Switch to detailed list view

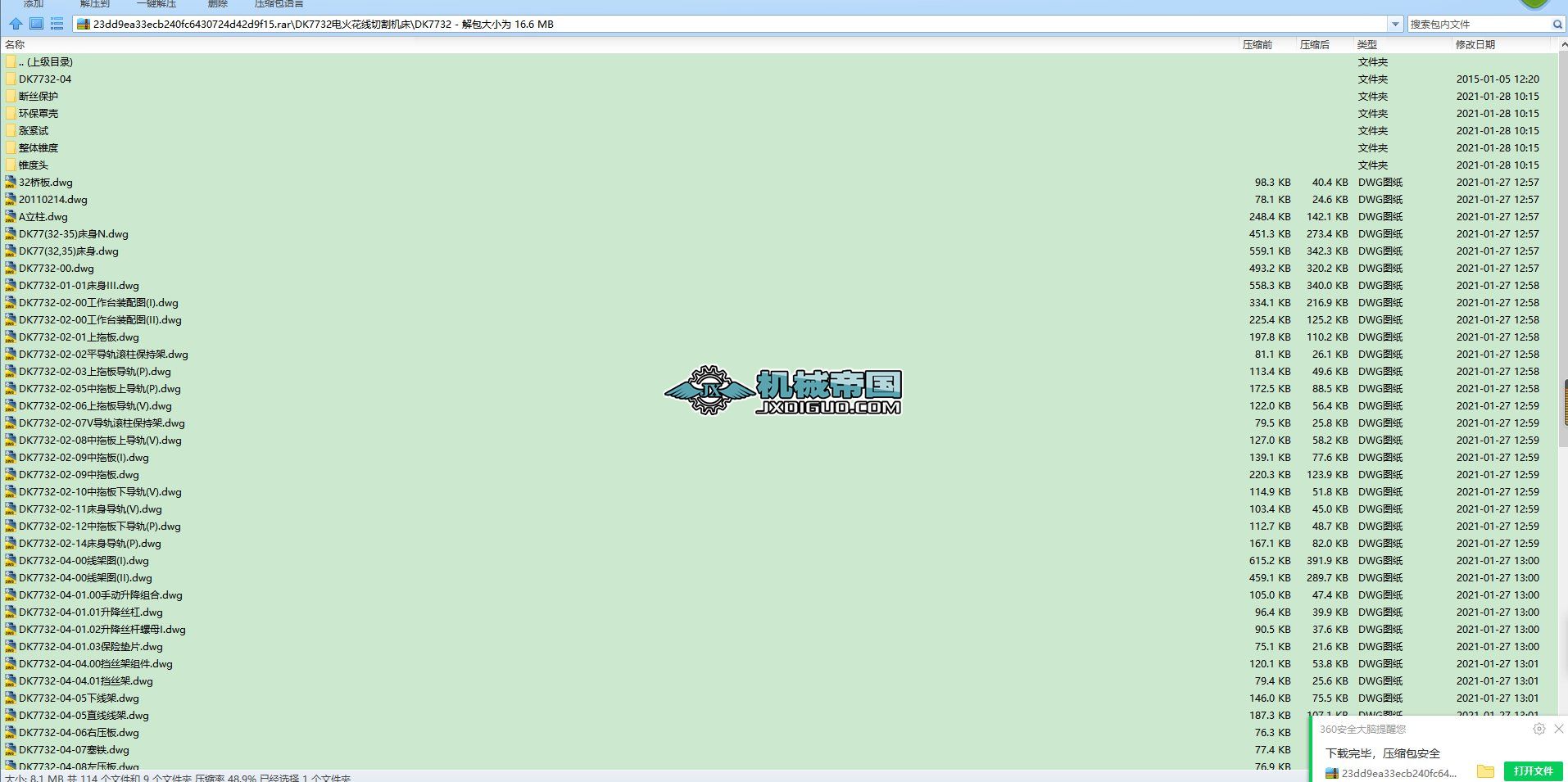57,24
